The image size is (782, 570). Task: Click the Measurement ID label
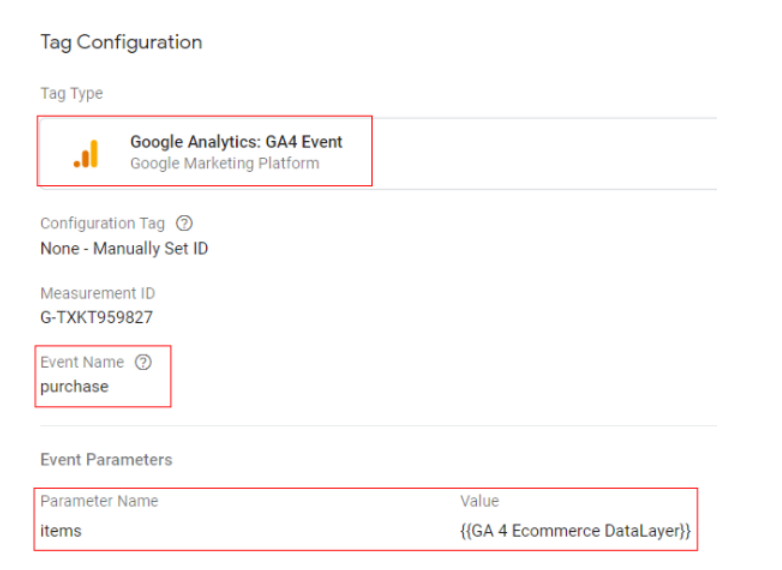tap(98, 293)
